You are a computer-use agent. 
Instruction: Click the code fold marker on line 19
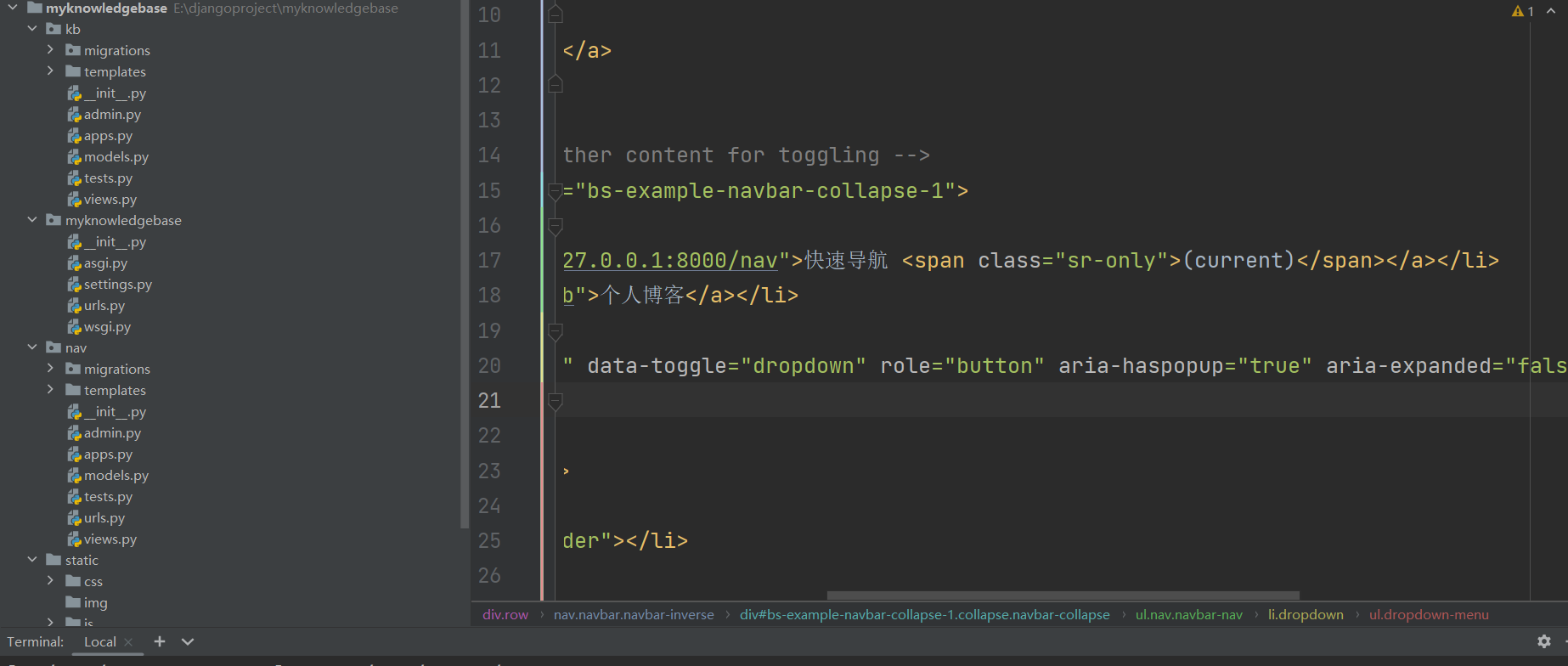point(556,331)
